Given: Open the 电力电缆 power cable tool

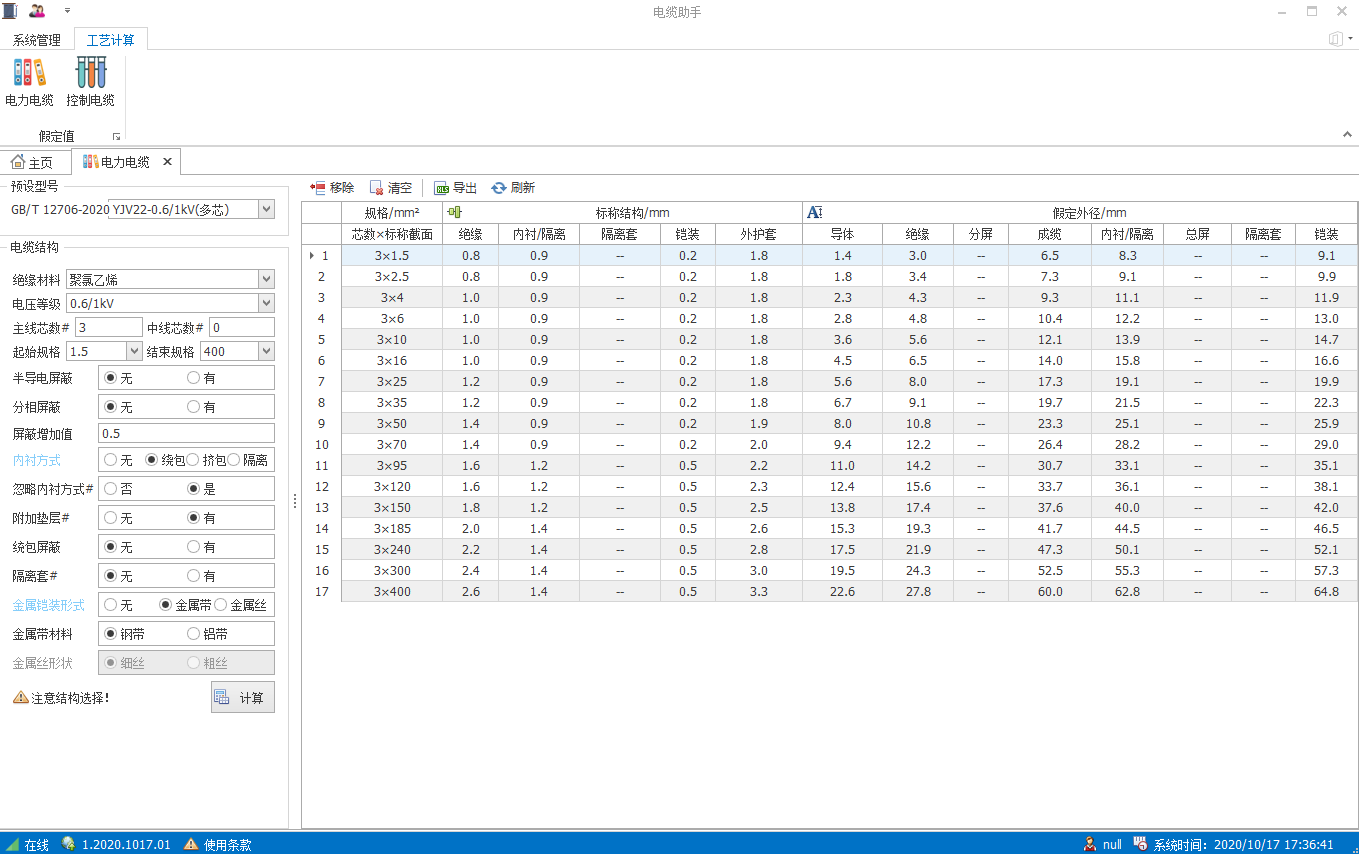Looking at the screenshot, I should [x=29, y=82].
